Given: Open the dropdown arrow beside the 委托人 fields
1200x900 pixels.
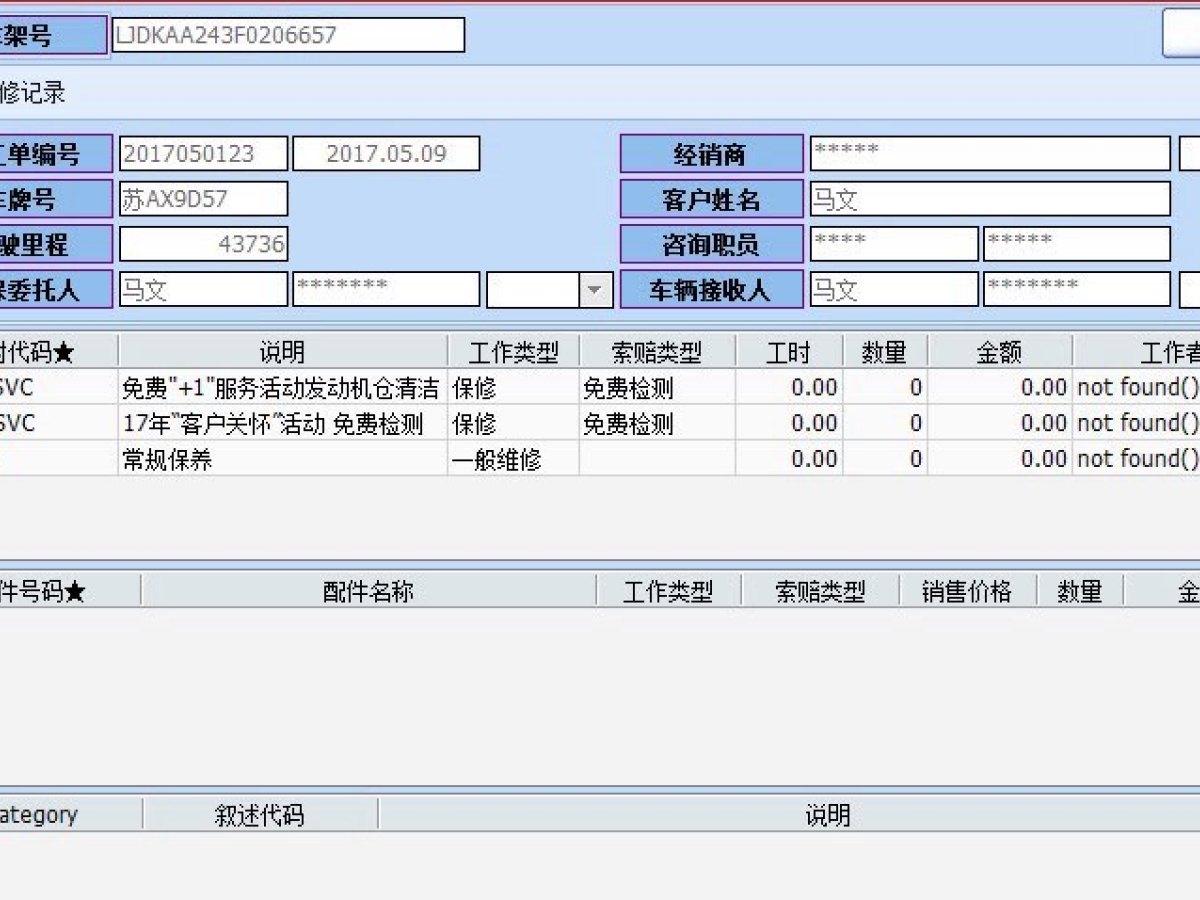Looking at the screenshot, I should coord(597,290).
